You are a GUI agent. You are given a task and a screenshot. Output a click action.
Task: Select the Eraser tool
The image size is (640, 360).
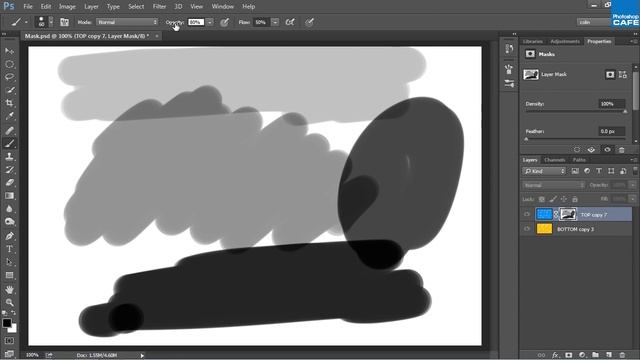pos(9,183)
